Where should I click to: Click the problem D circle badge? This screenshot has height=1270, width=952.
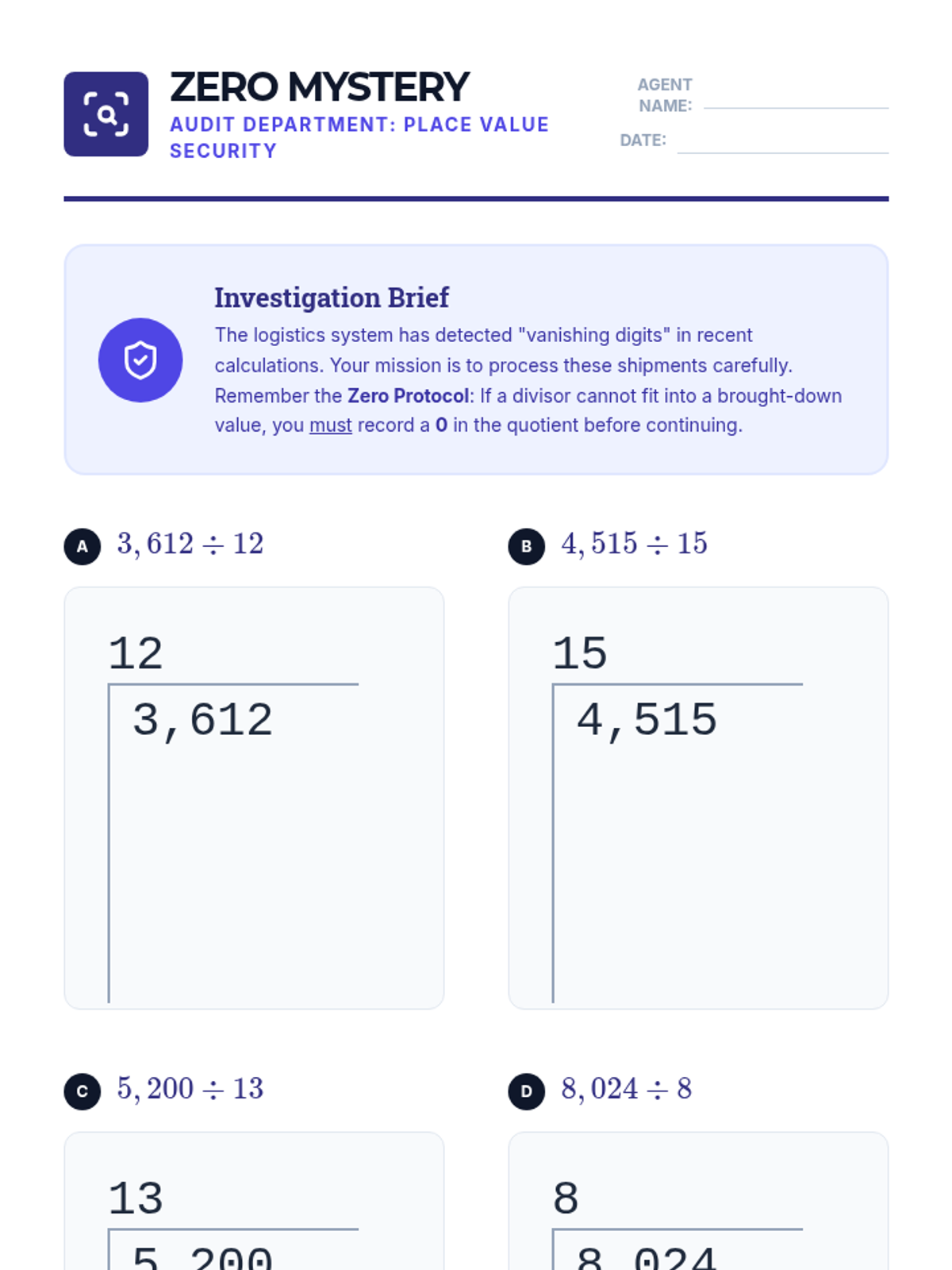click(526, 1091)
